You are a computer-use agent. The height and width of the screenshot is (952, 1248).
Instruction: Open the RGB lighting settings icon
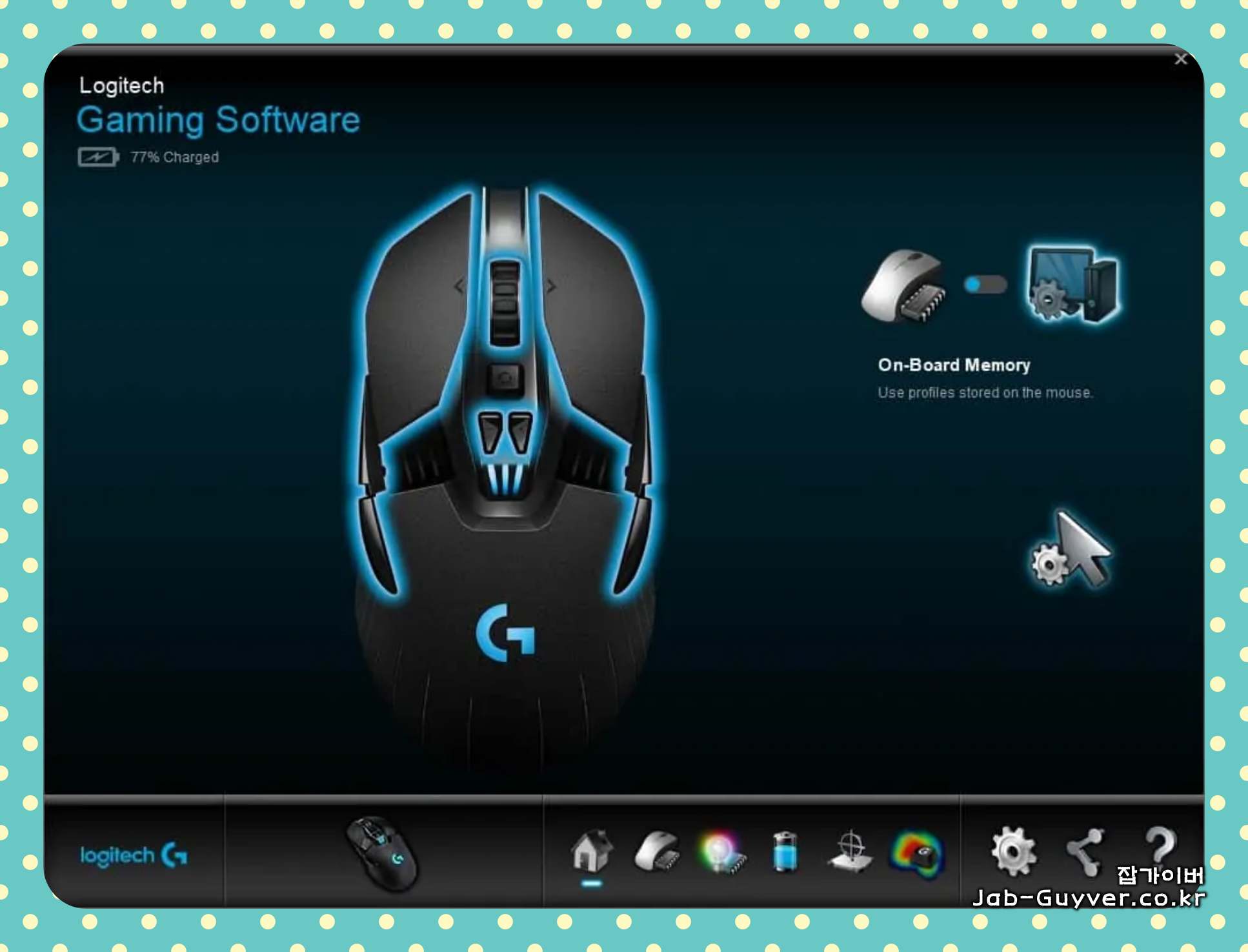click(721, 852)
